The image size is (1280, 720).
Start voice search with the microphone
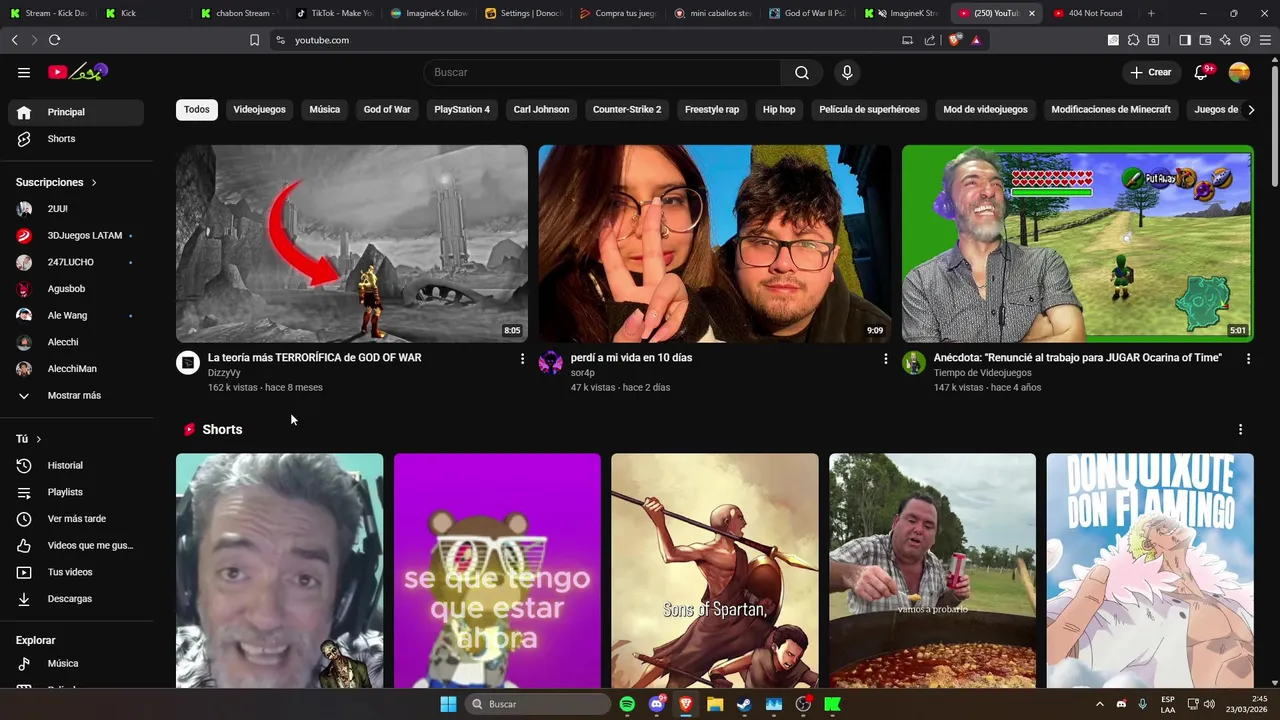click(x=847, y=72)
